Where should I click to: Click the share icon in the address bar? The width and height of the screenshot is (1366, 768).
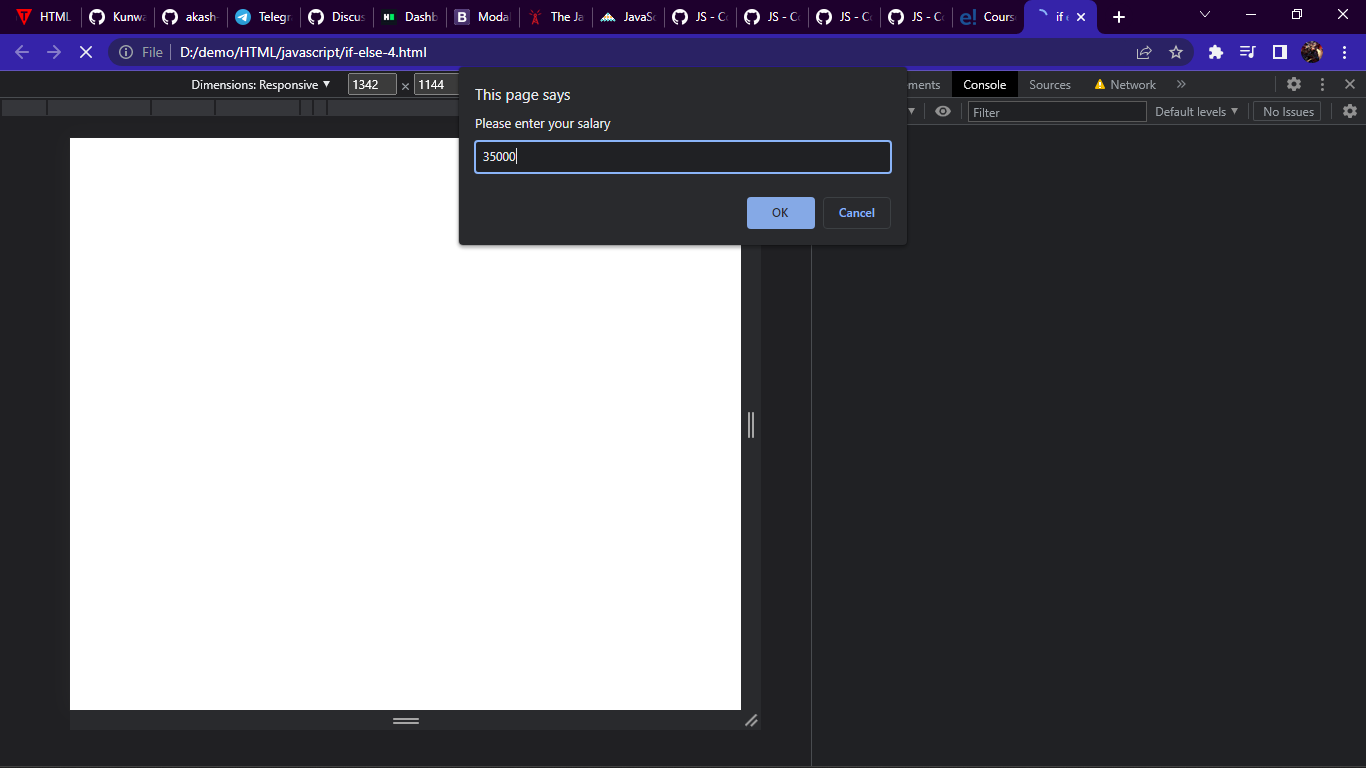coord(1143,52)
